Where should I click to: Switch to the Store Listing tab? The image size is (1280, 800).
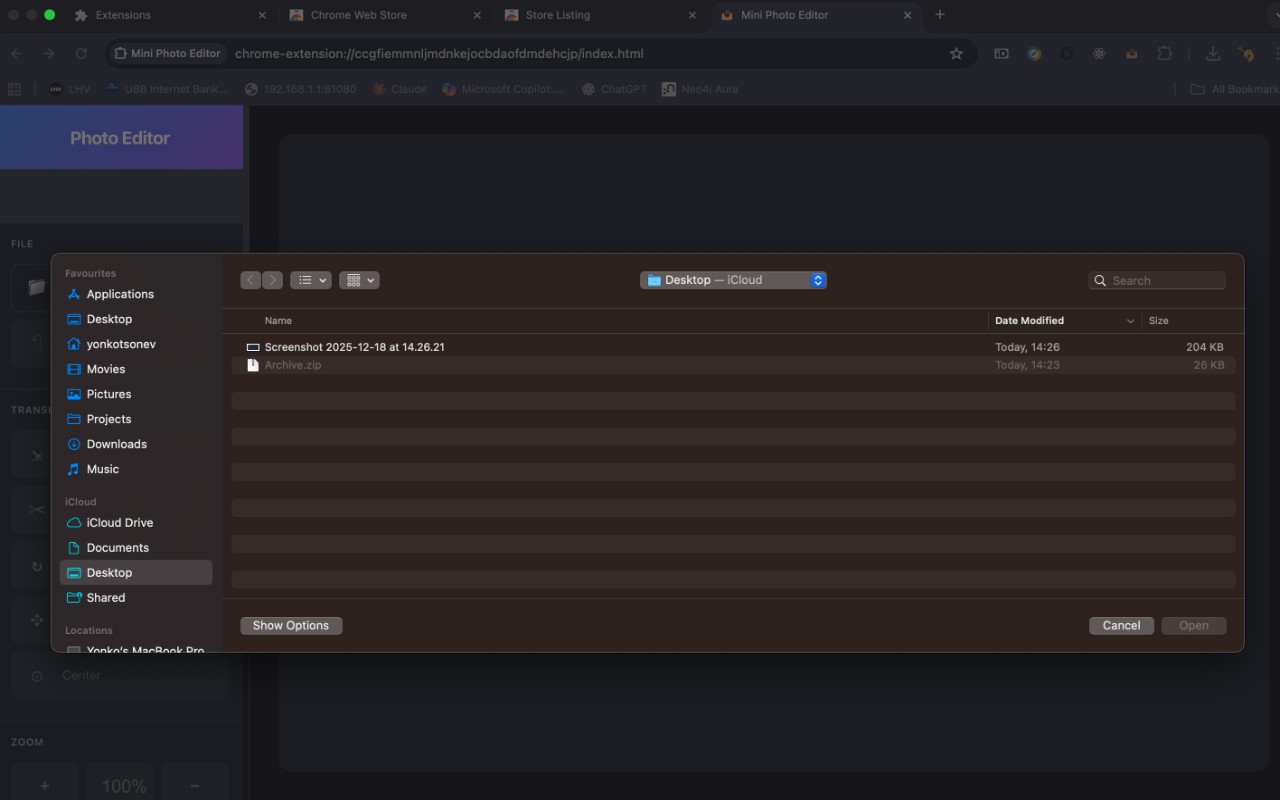tap(599, 15)
